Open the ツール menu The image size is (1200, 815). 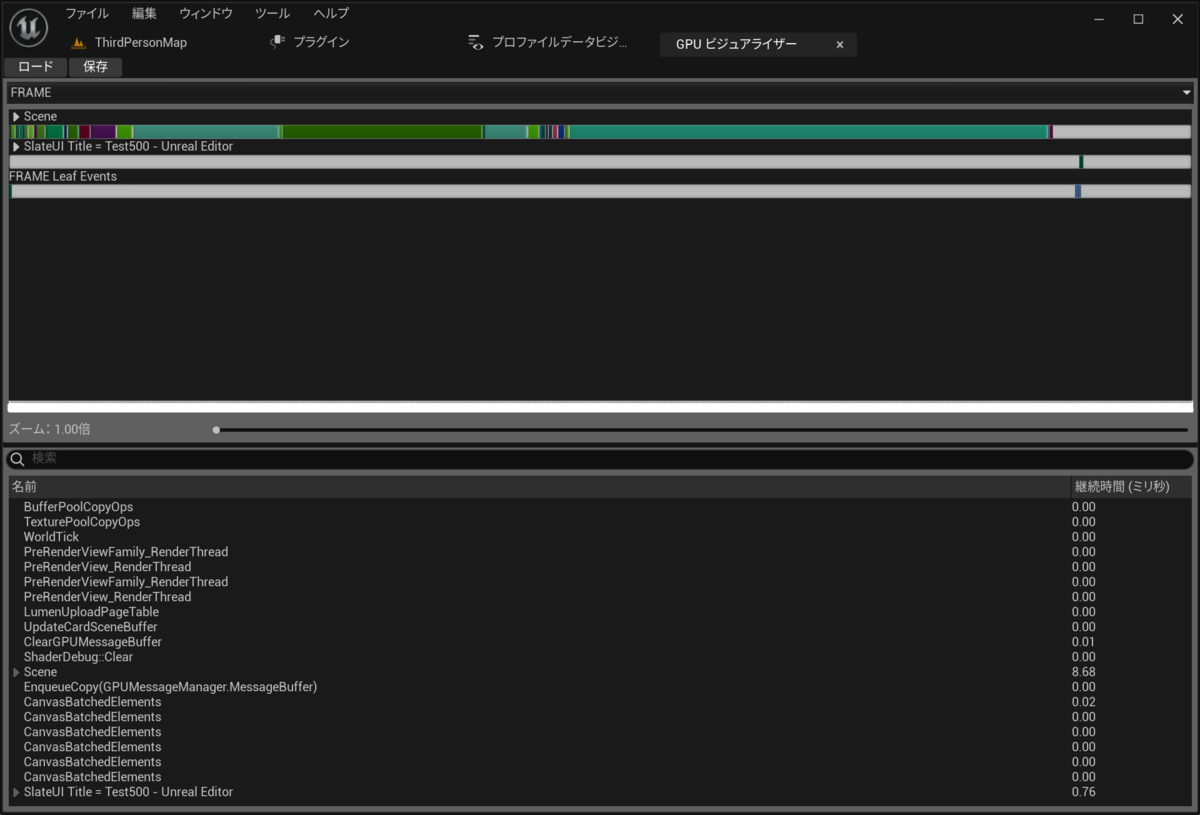(x=272, y=13)
